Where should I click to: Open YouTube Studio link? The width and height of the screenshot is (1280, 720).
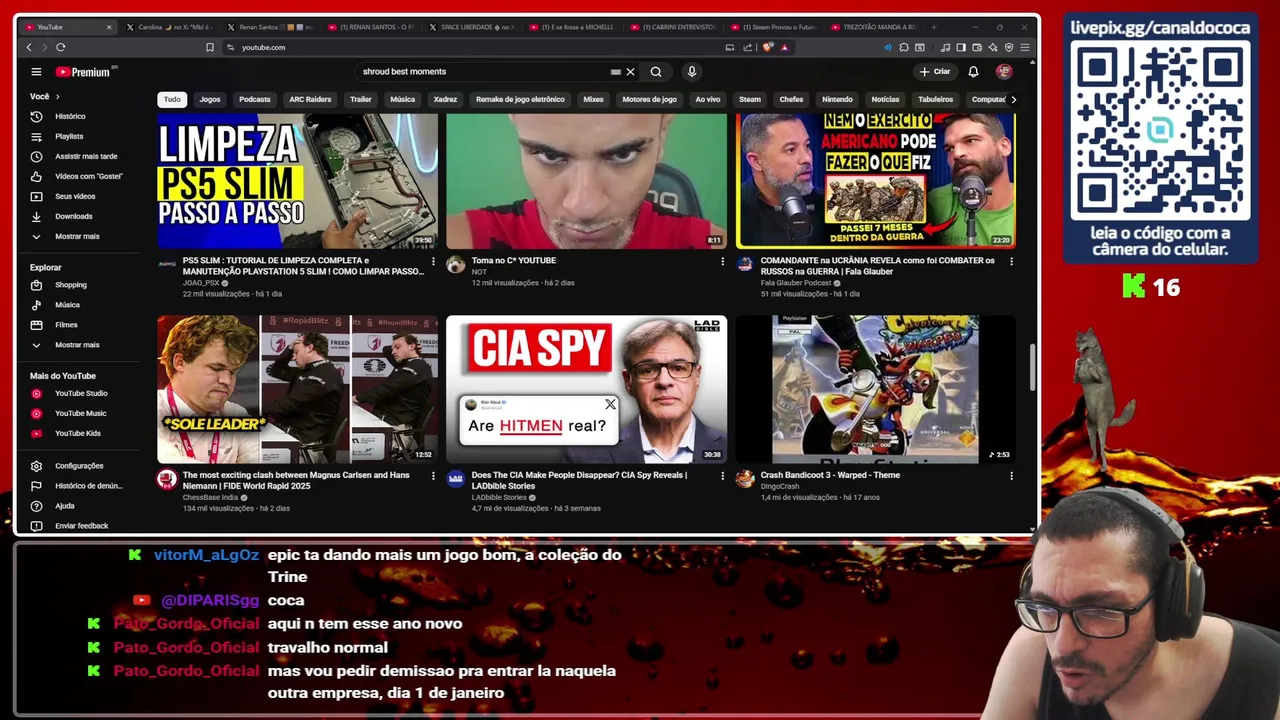pyautogui.click(x=76, y=394)
